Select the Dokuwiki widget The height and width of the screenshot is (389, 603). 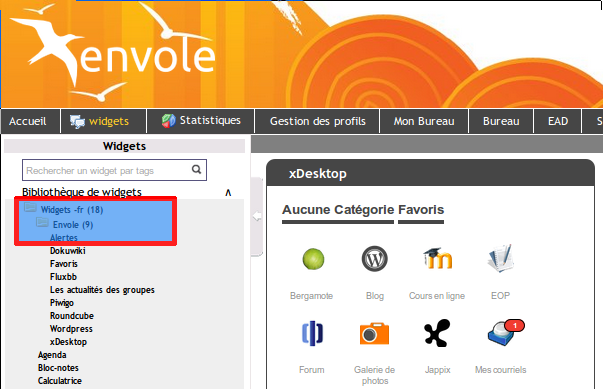[x=68, y=251]
